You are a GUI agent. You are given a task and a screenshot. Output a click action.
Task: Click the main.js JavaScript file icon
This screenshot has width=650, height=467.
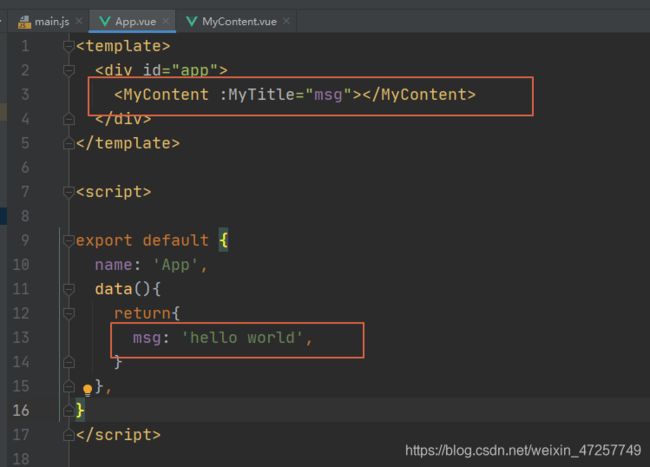coord(25,21)
